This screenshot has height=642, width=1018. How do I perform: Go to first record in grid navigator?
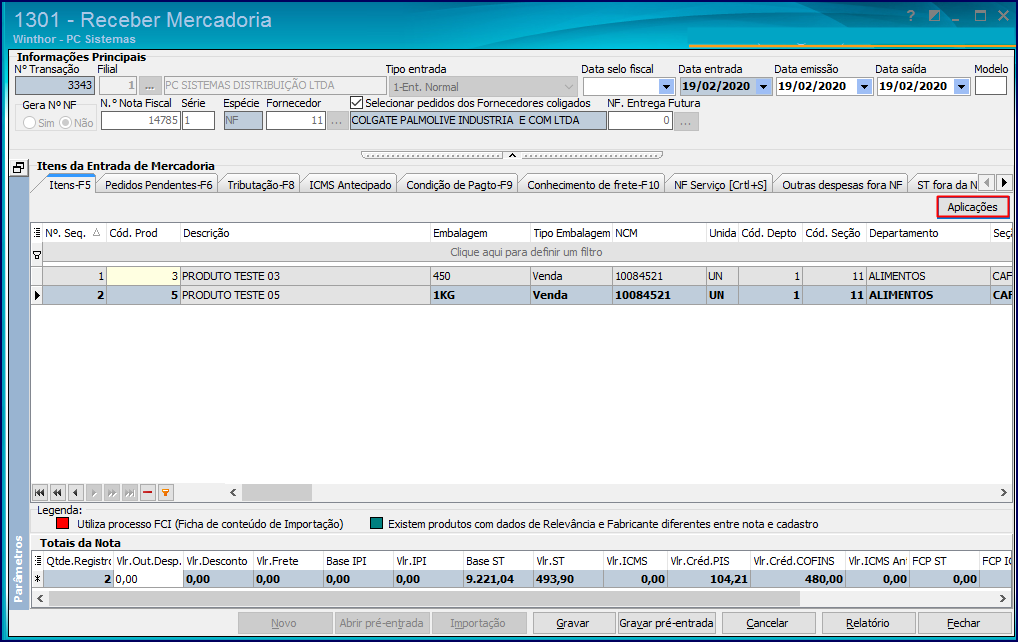(40, 493)
